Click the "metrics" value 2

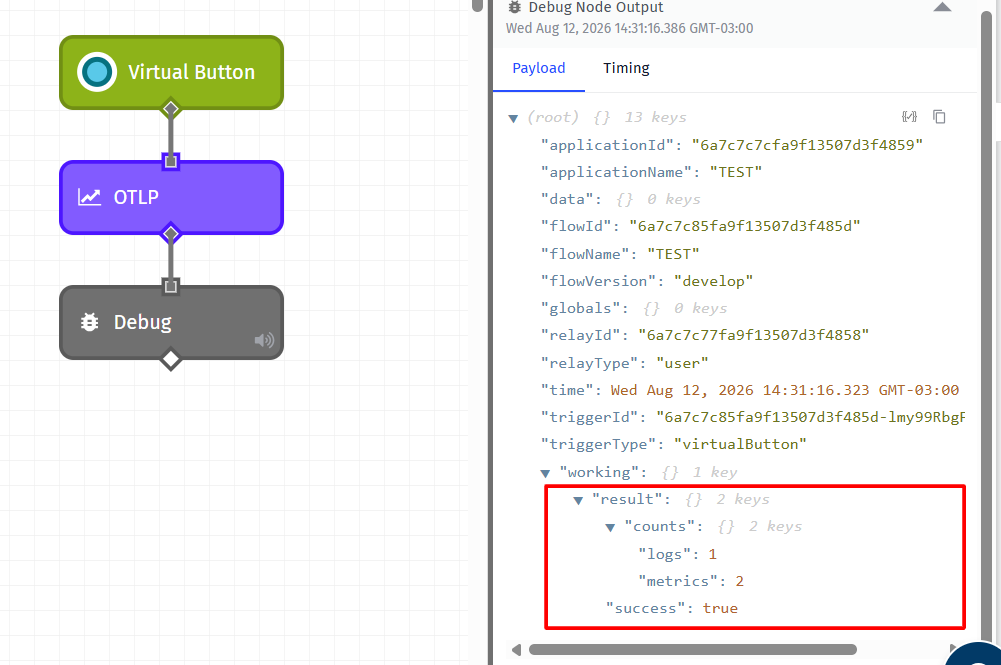739,581
